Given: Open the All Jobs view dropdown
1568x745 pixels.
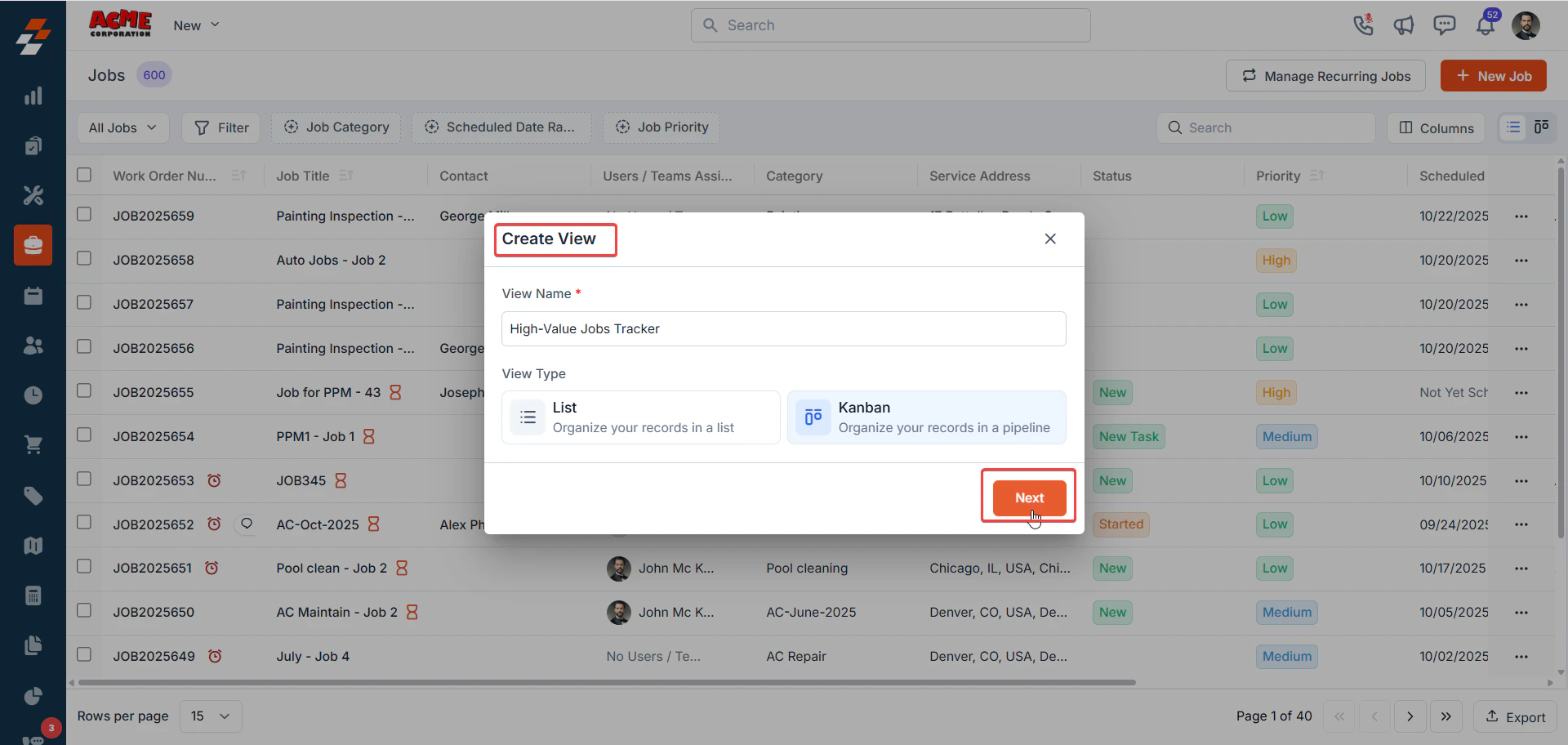Looking at the screenshot, I should click(x=122, y=127).
